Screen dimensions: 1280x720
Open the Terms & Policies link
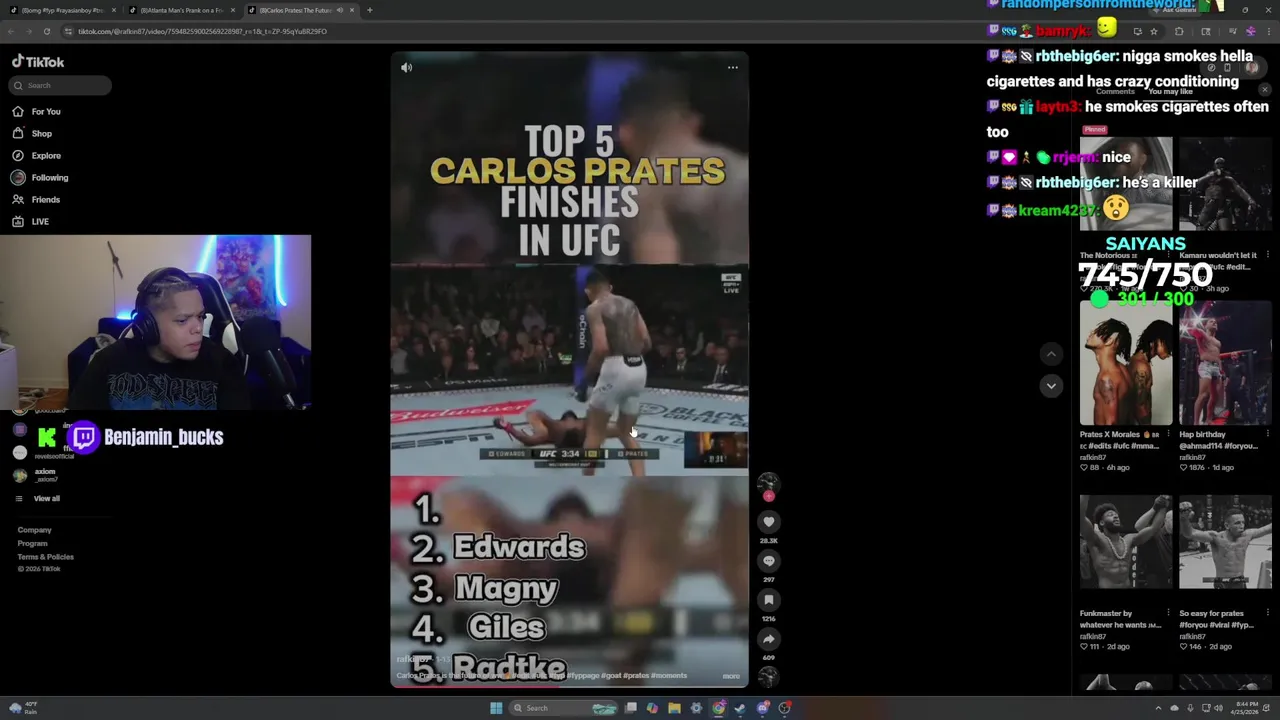tap(45, 556)
